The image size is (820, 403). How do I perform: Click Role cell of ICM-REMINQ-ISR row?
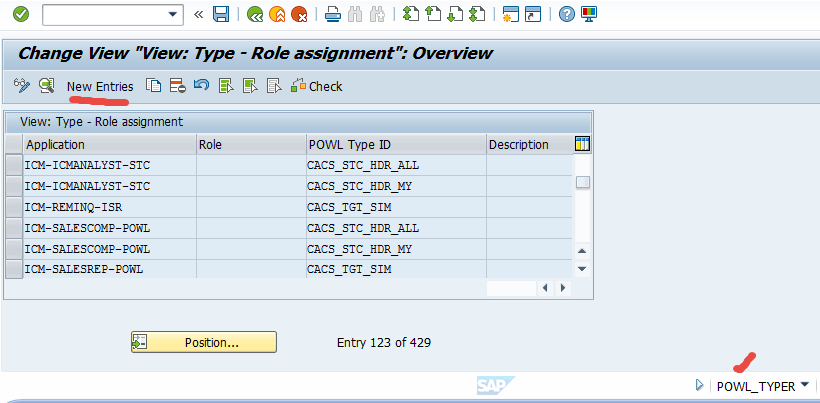click(x=252, y=207)
